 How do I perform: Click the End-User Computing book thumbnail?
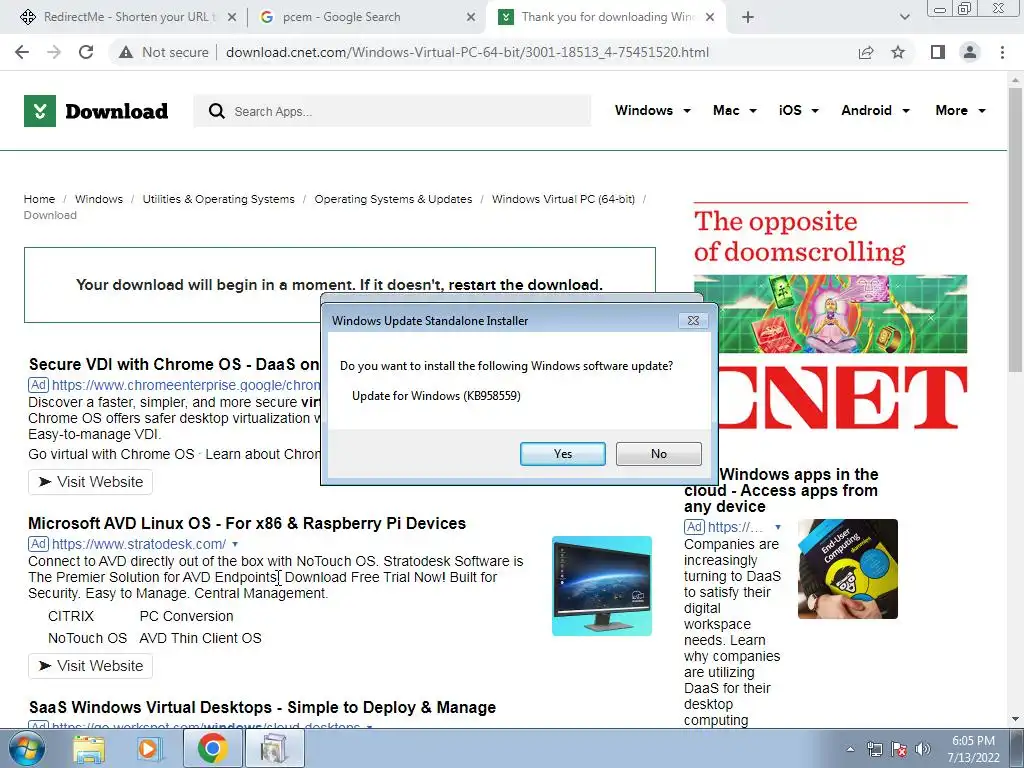(848, 569)
